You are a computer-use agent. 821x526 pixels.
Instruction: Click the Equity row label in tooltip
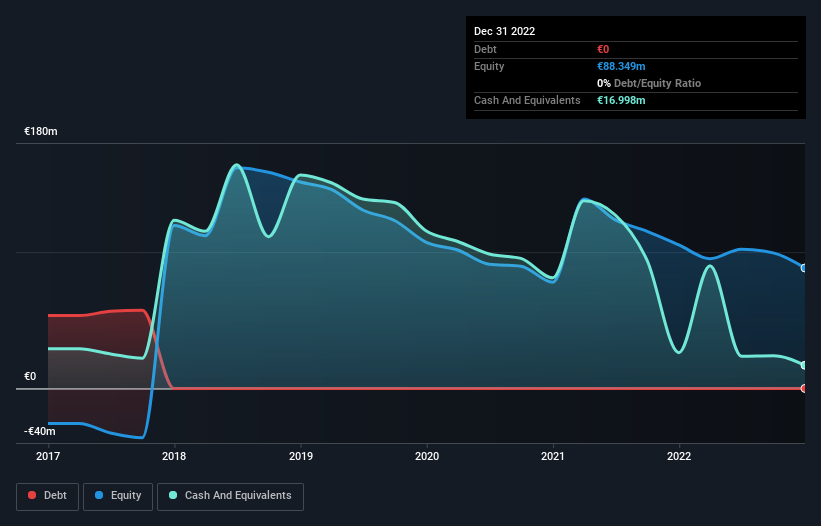489,66
